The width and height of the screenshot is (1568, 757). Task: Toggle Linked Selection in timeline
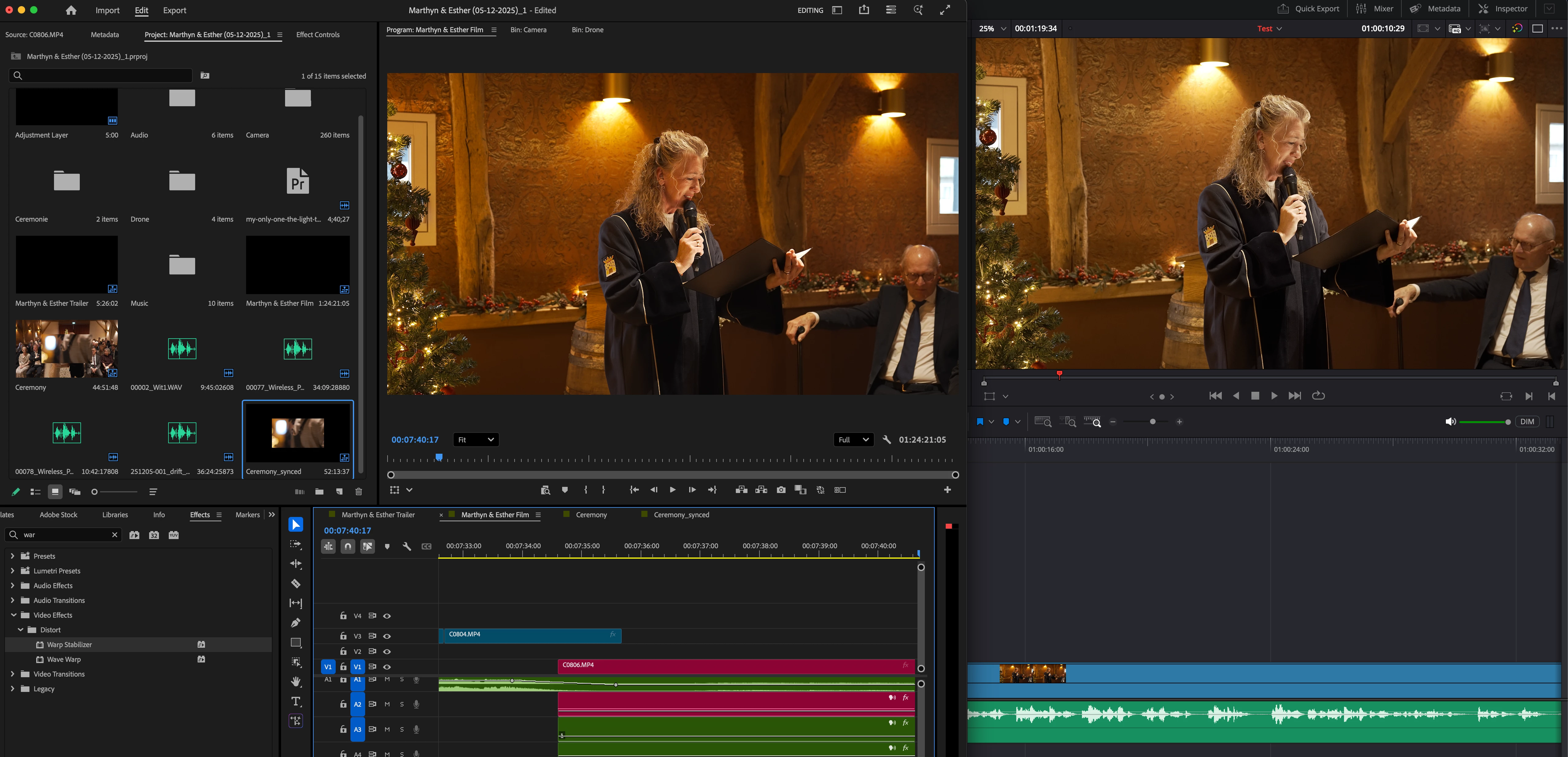[368, 546]
